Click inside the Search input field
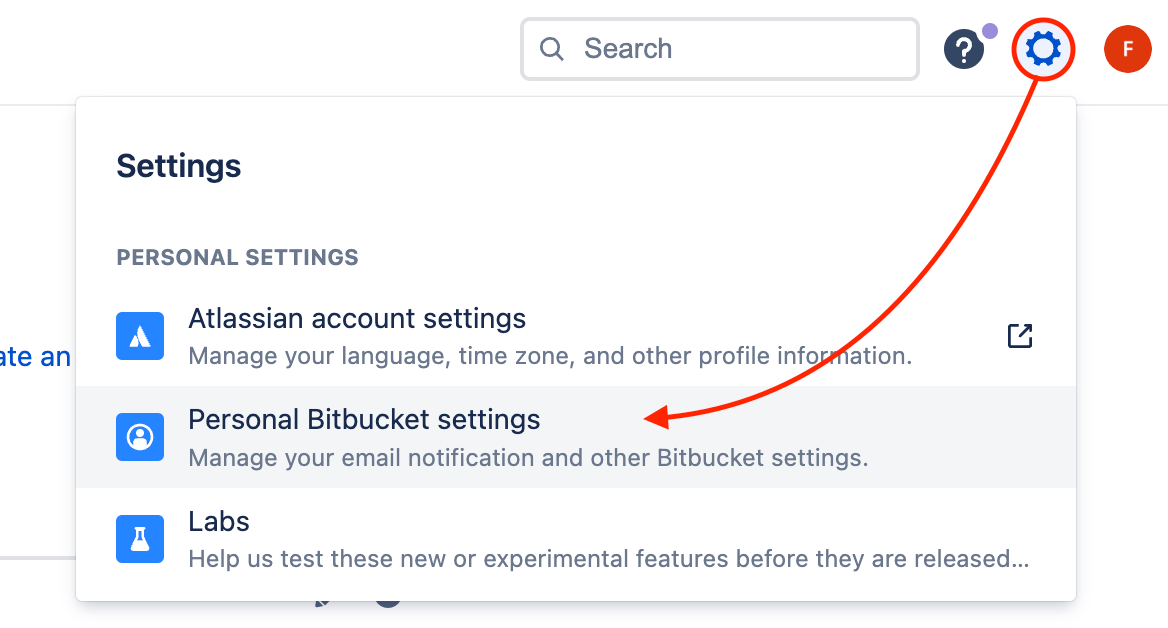Screen dimensions: 1168x628 720,49
